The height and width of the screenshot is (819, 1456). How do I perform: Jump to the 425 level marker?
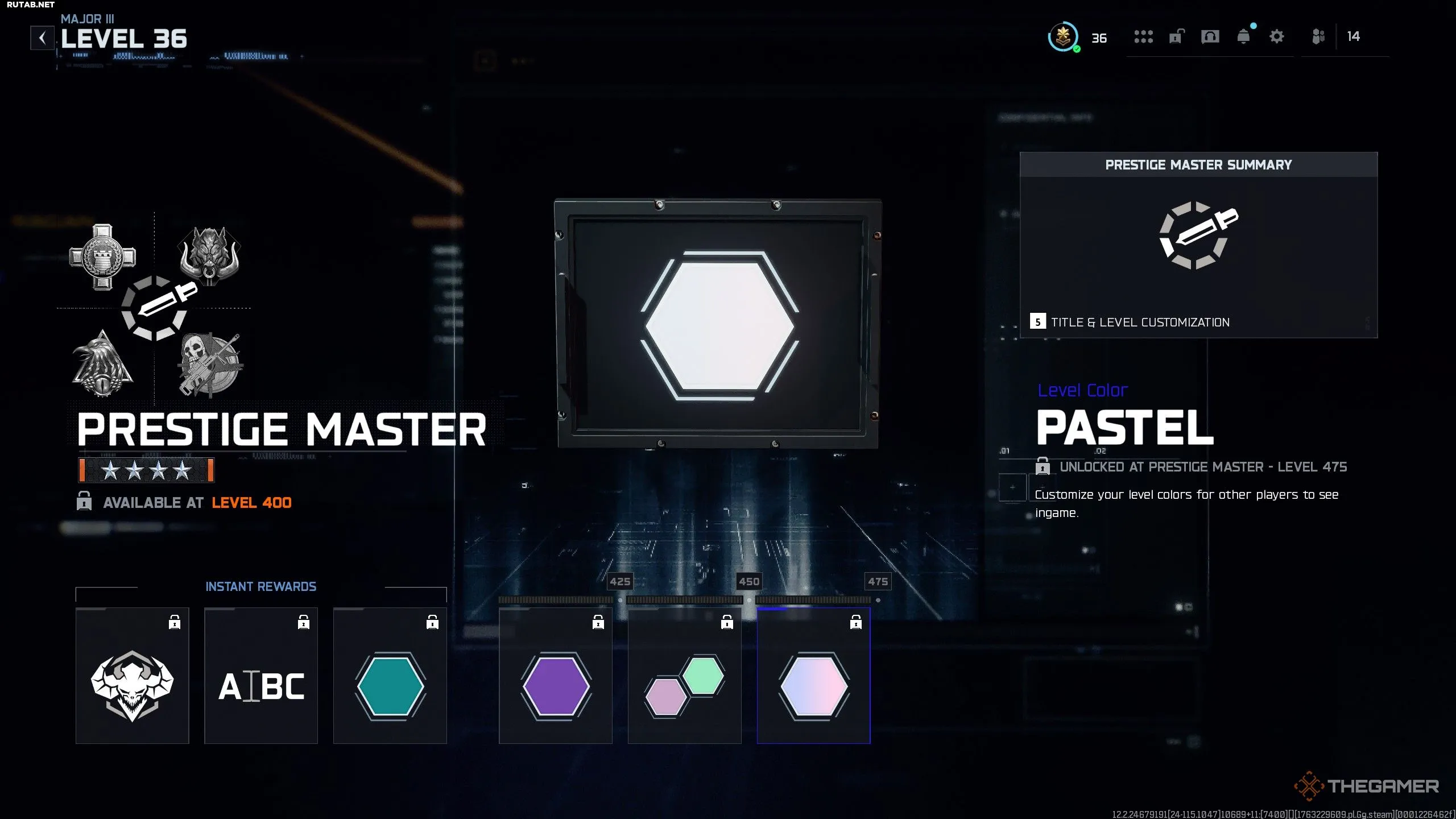(620, 581)
